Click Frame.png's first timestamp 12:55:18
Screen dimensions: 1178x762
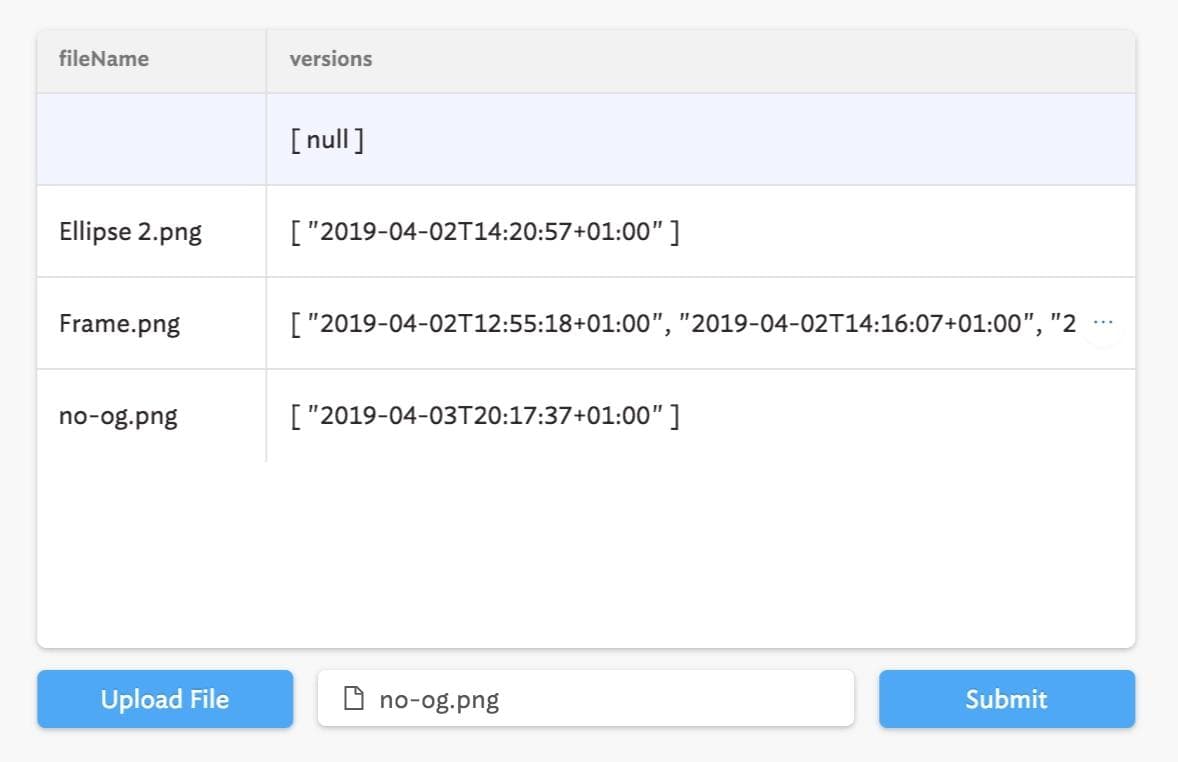point(487,324)
